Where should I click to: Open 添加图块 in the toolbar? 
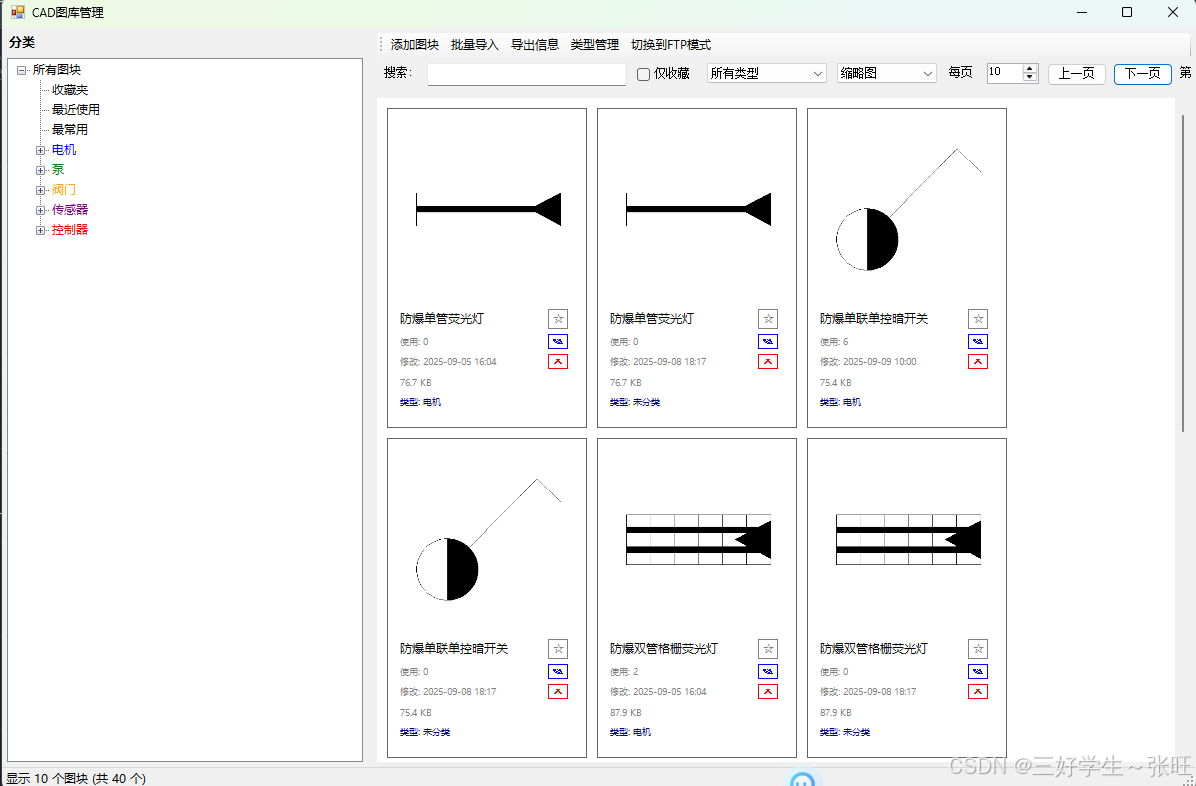415,45
